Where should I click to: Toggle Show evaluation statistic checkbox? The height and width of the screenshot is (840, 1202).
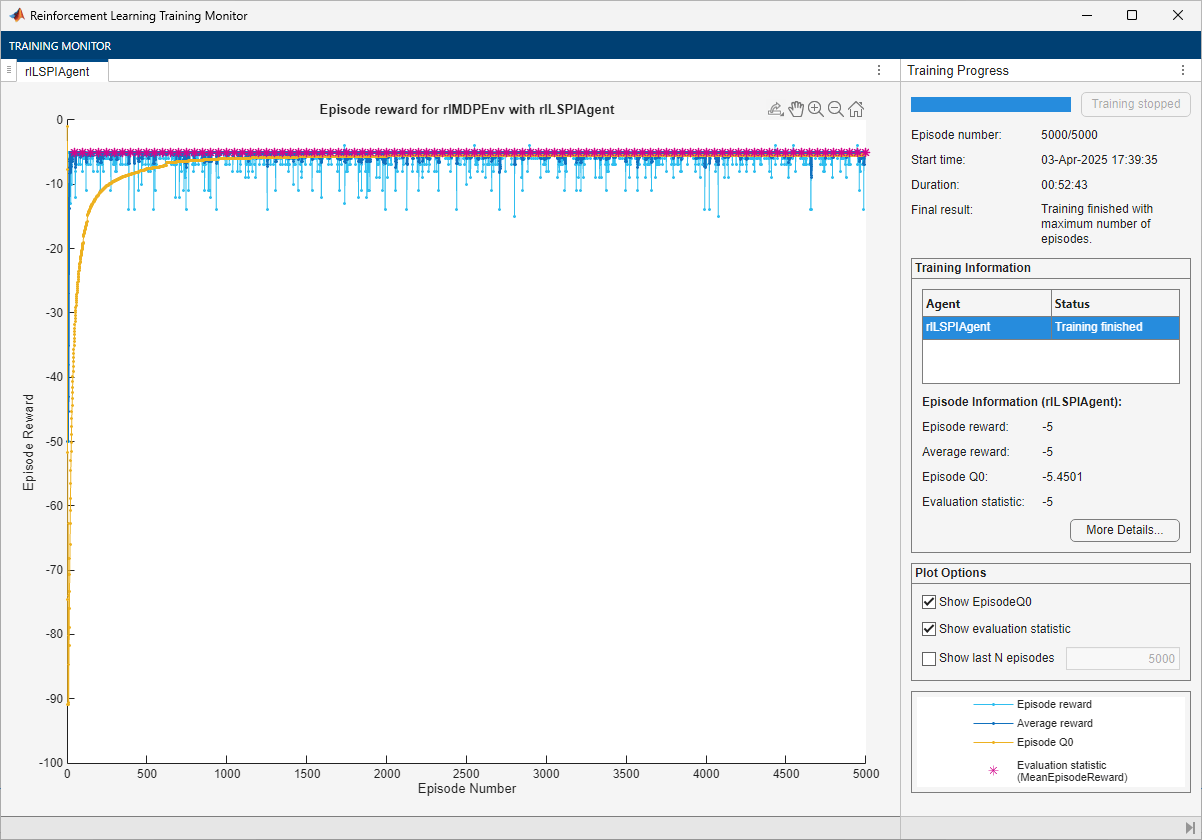[x=929, y=629]
